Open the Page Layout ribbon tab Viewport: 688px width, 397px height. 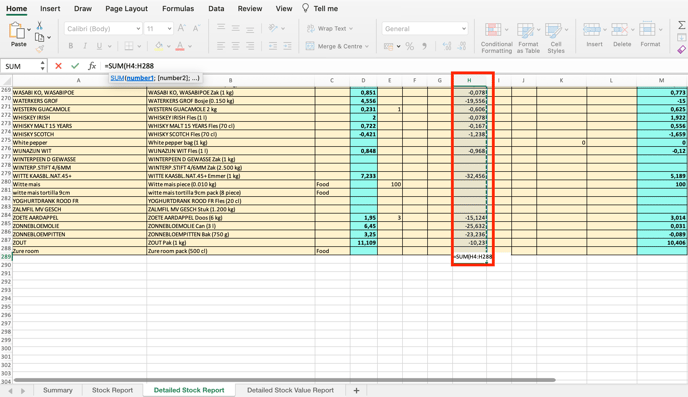[126, 8]
